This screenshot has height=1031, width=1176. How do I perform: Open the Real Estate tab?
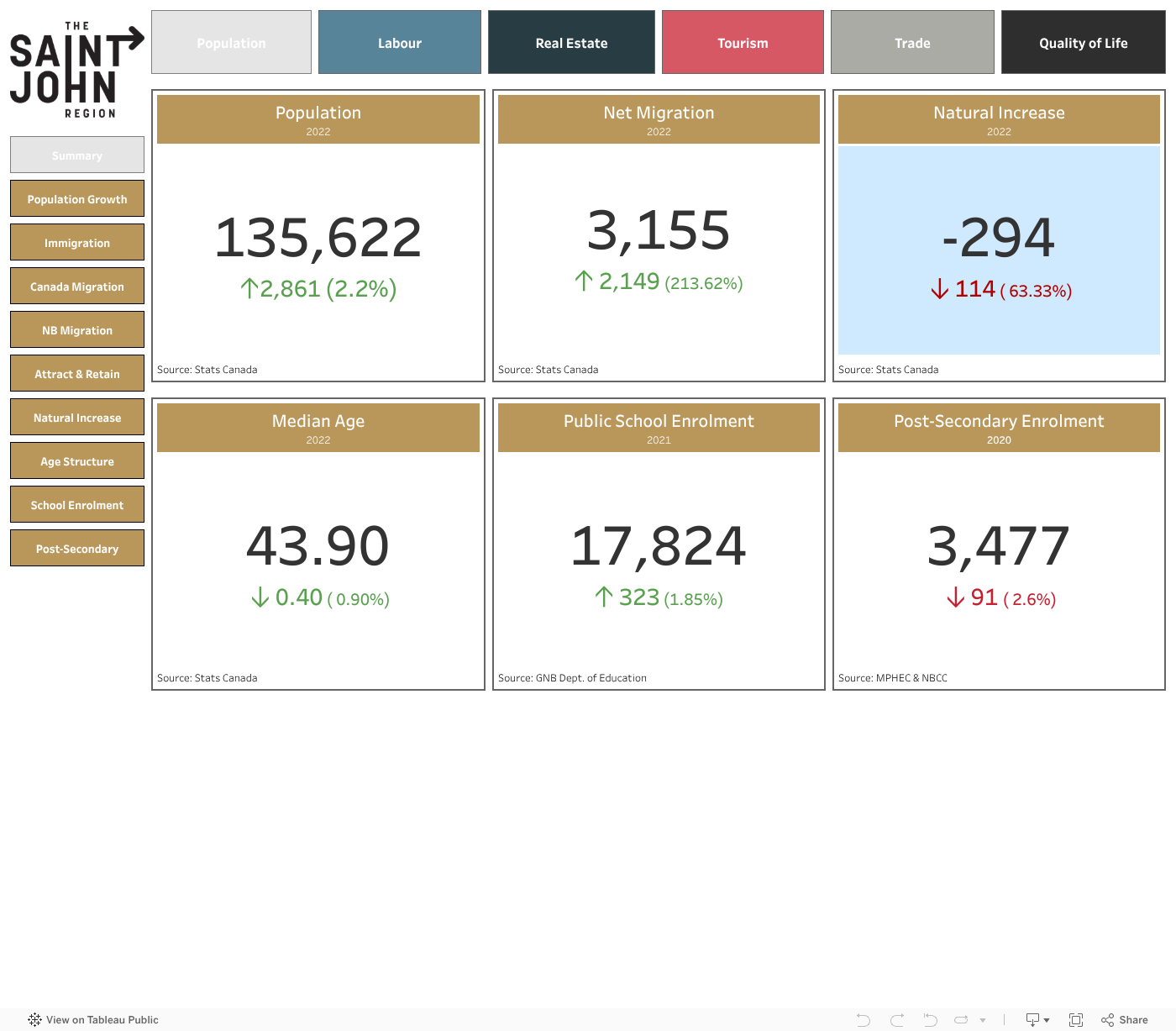[x=571, y=42]
